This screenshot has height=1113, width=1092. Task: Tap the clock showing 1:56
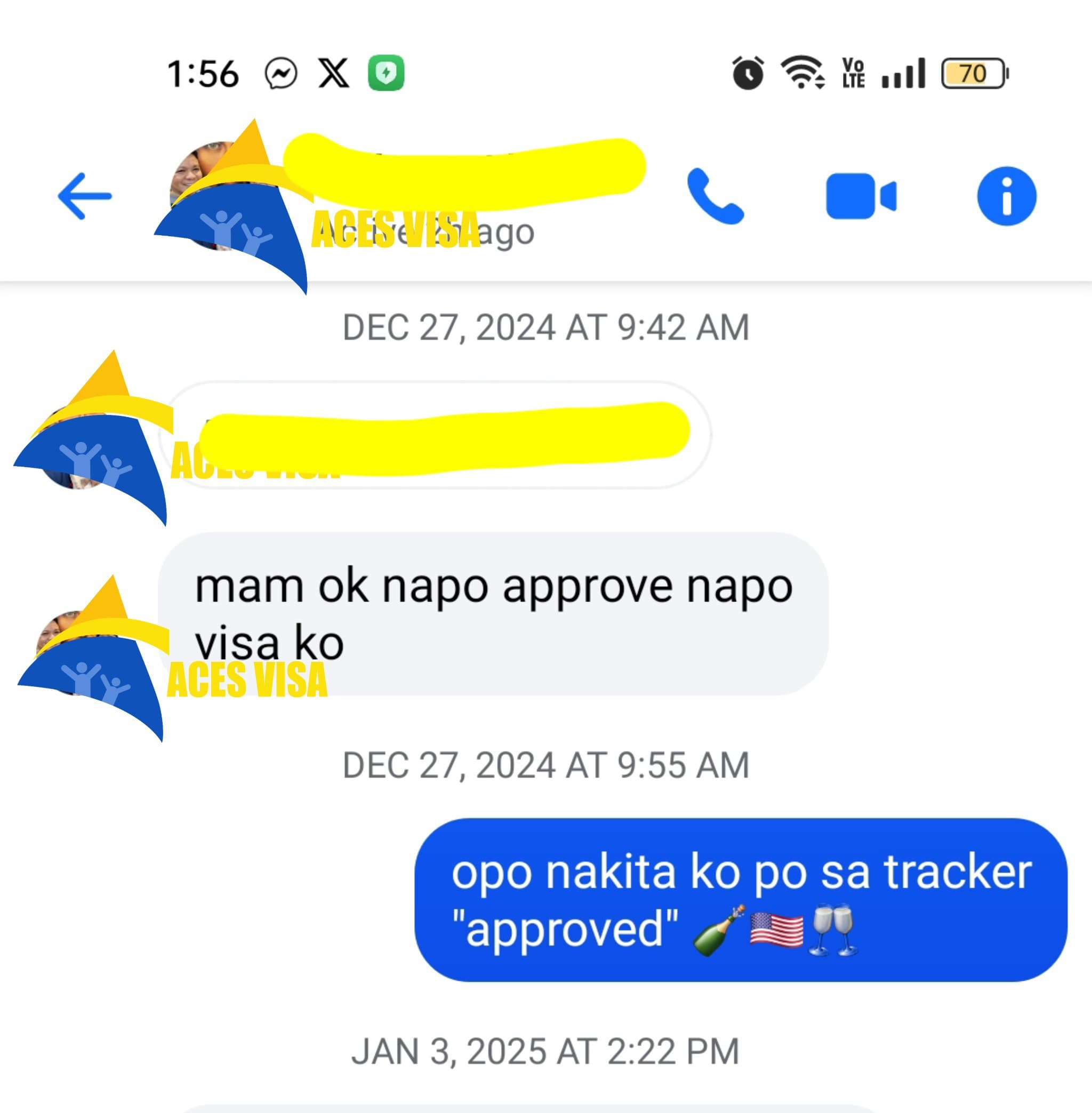click(x=203, y=74)
